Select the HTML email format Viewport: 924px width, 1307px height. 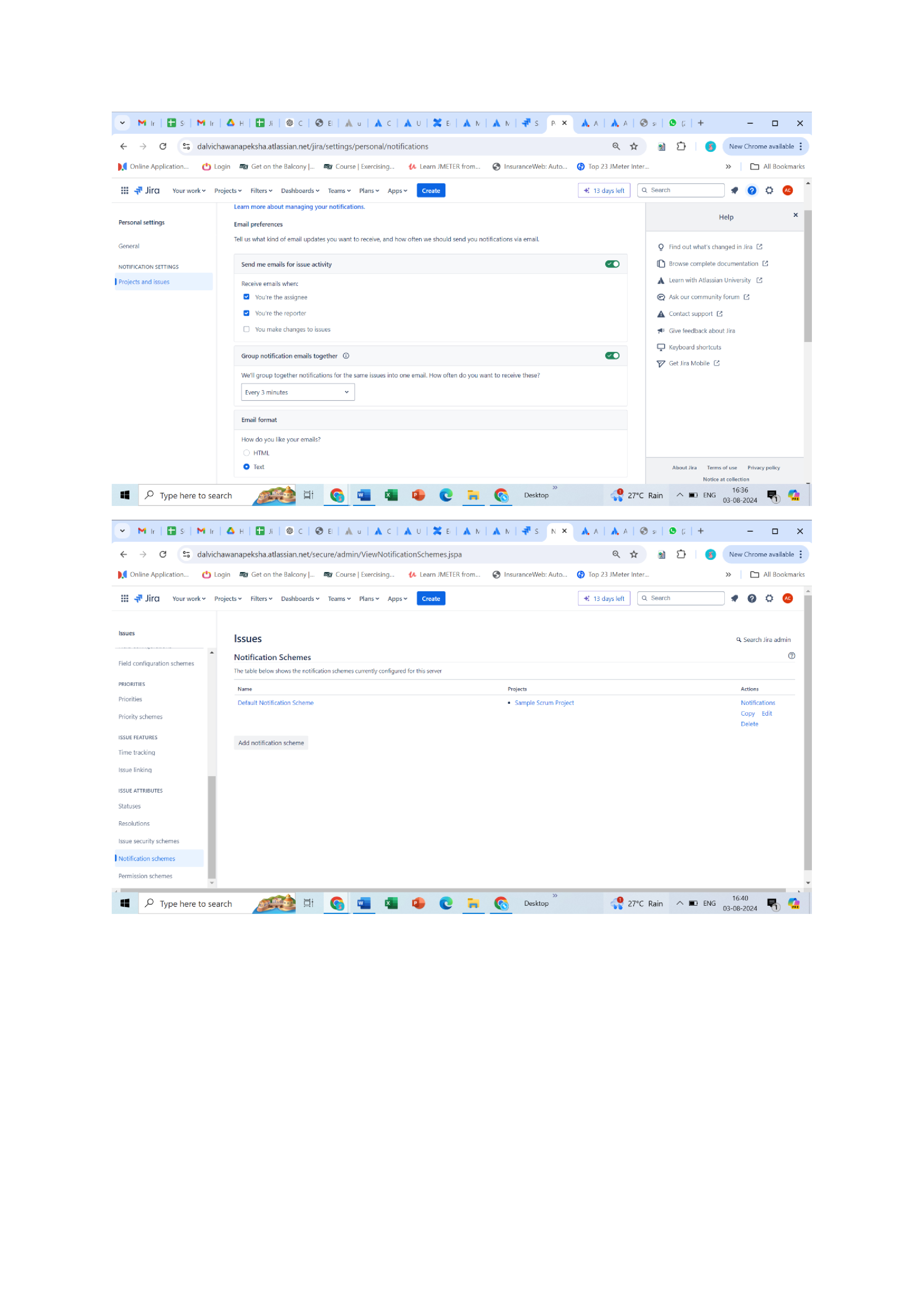[x=246, y=453]
